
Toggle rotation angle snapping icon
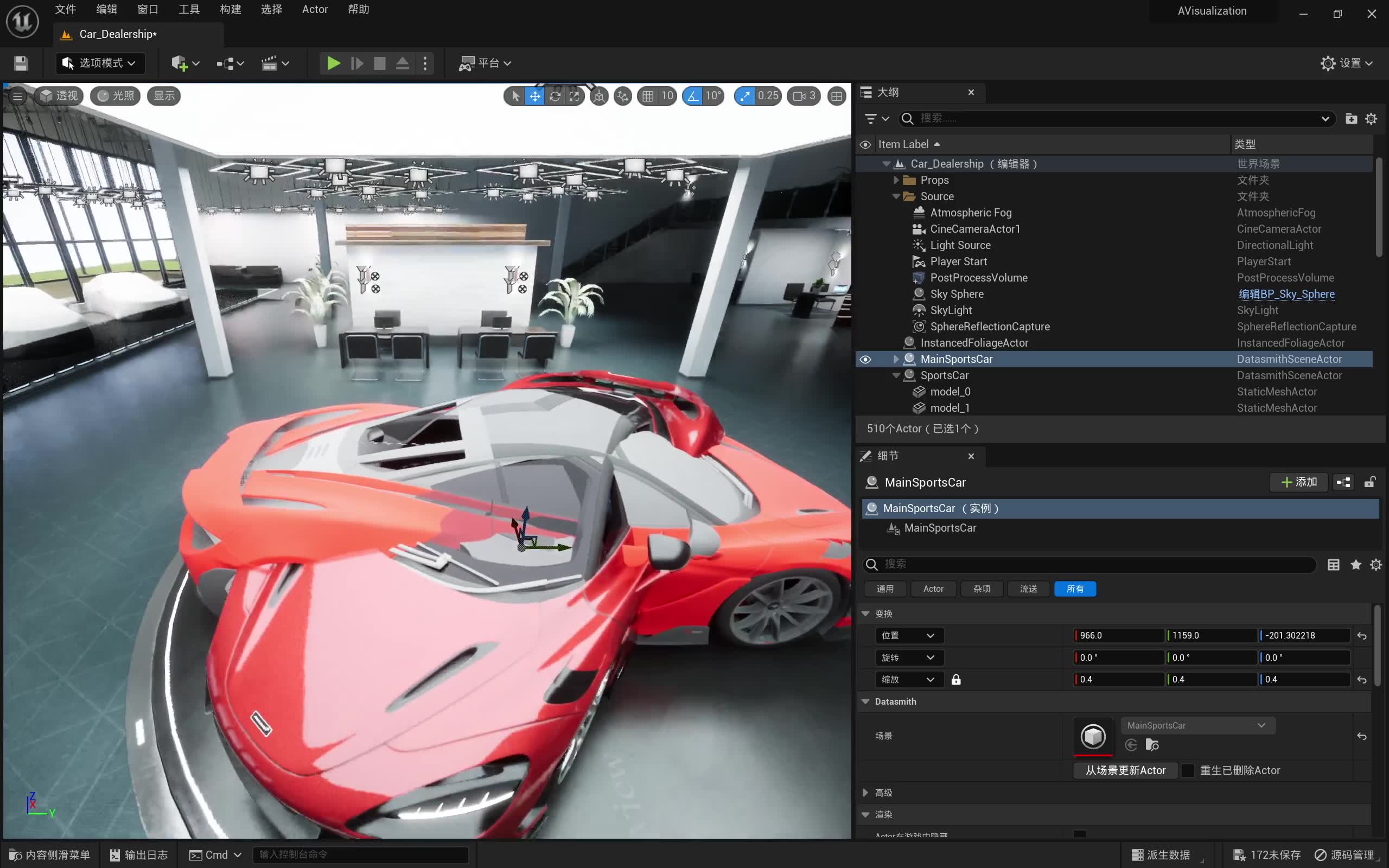pyautogui.click(x=693, y=96)
